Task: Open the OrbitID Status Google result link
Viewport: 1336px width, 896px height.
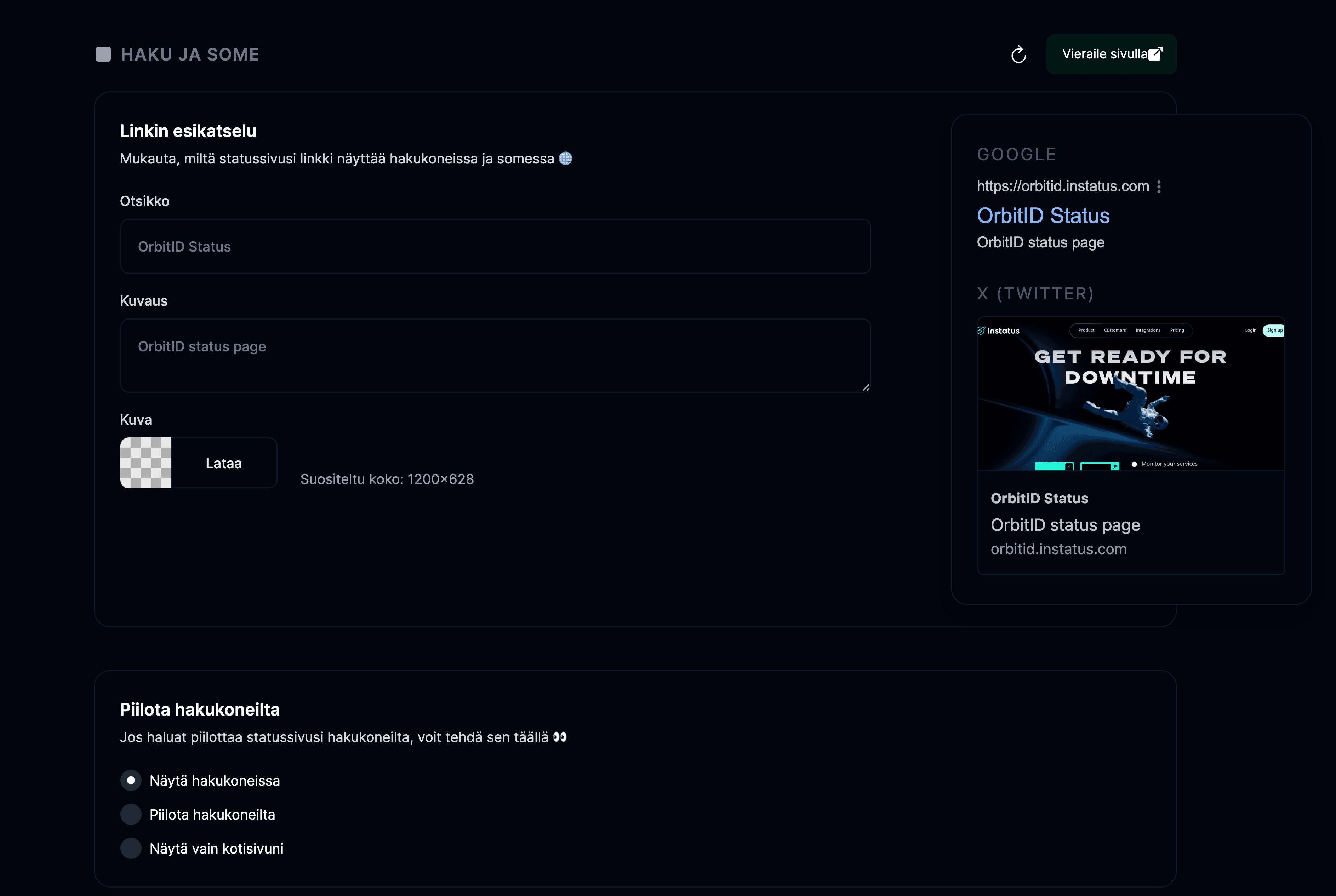Action: pos(1043,216)
